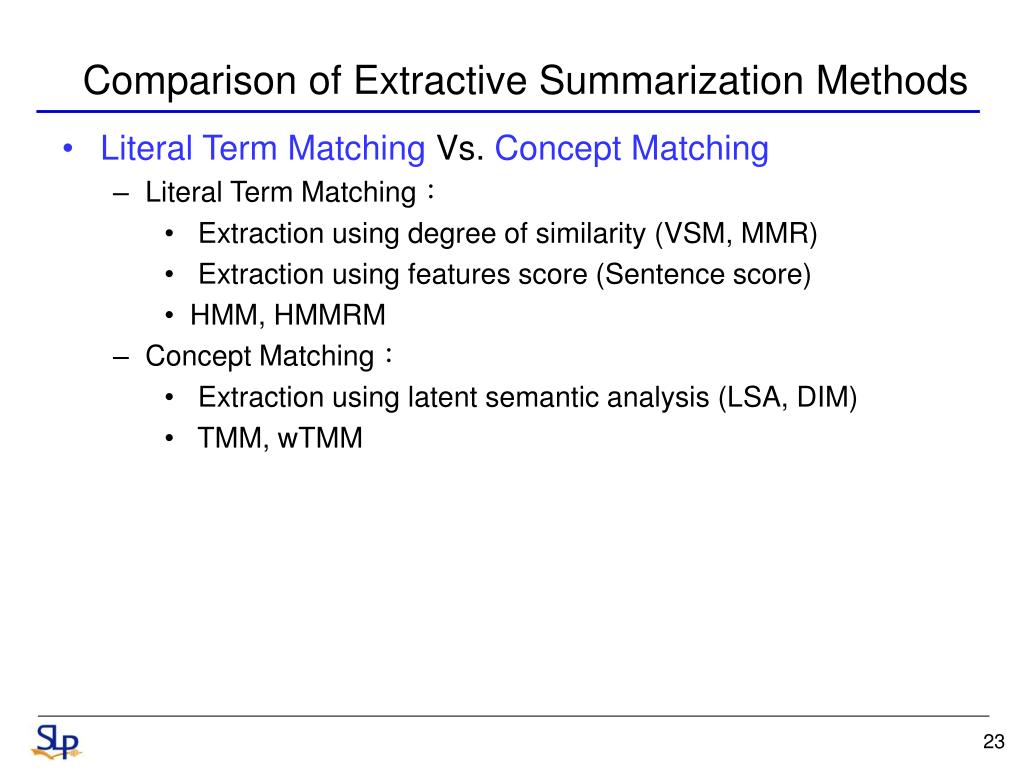
Task: Click the slide number 23
Action: (993, 742)
